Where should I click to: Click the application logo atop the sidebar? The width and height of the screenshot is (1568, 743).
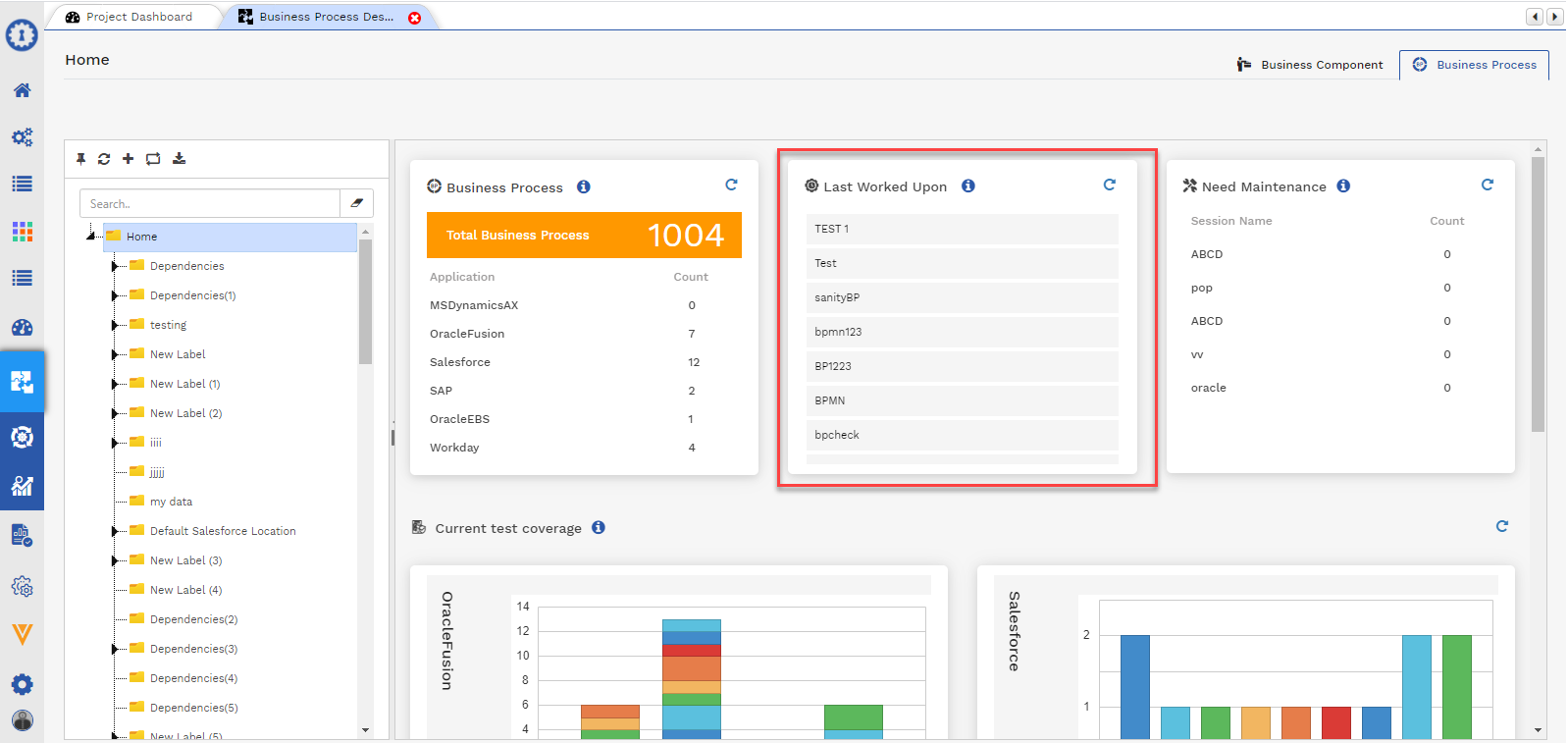pos(22,35)
